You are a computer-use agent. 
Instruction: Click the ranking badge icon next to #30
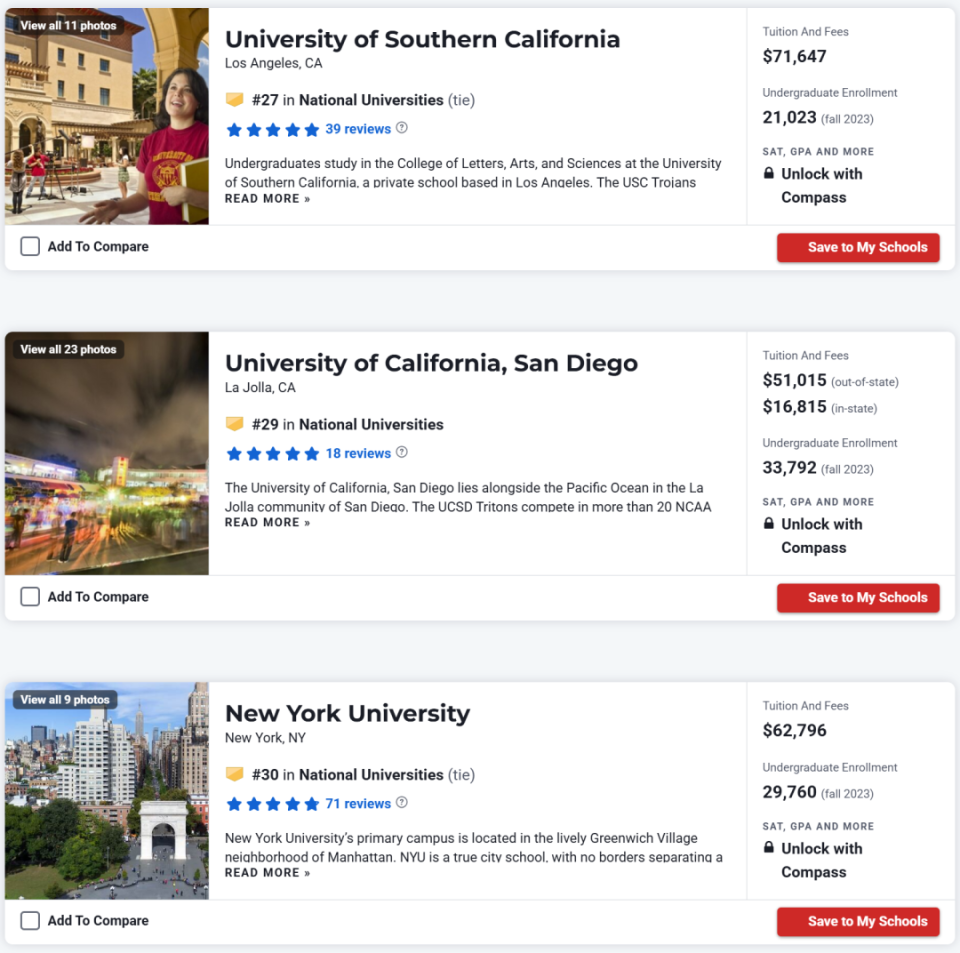point(234,774)
